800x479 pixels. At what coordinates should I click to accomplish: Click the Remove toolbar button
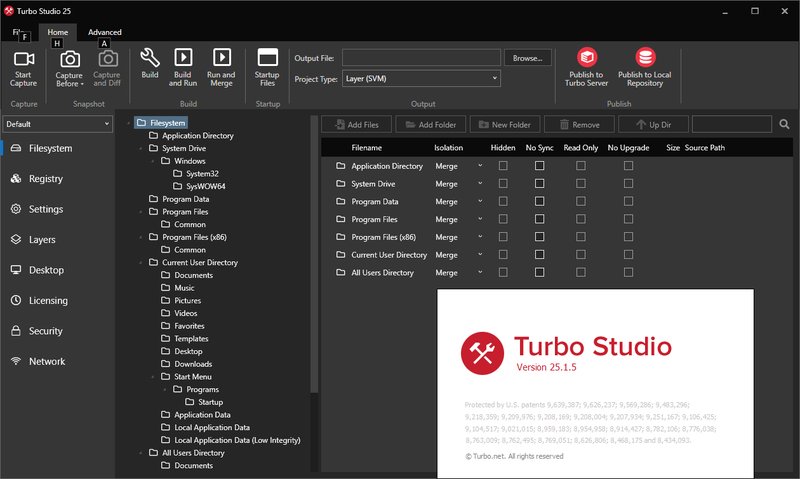(x=579, y=124)
